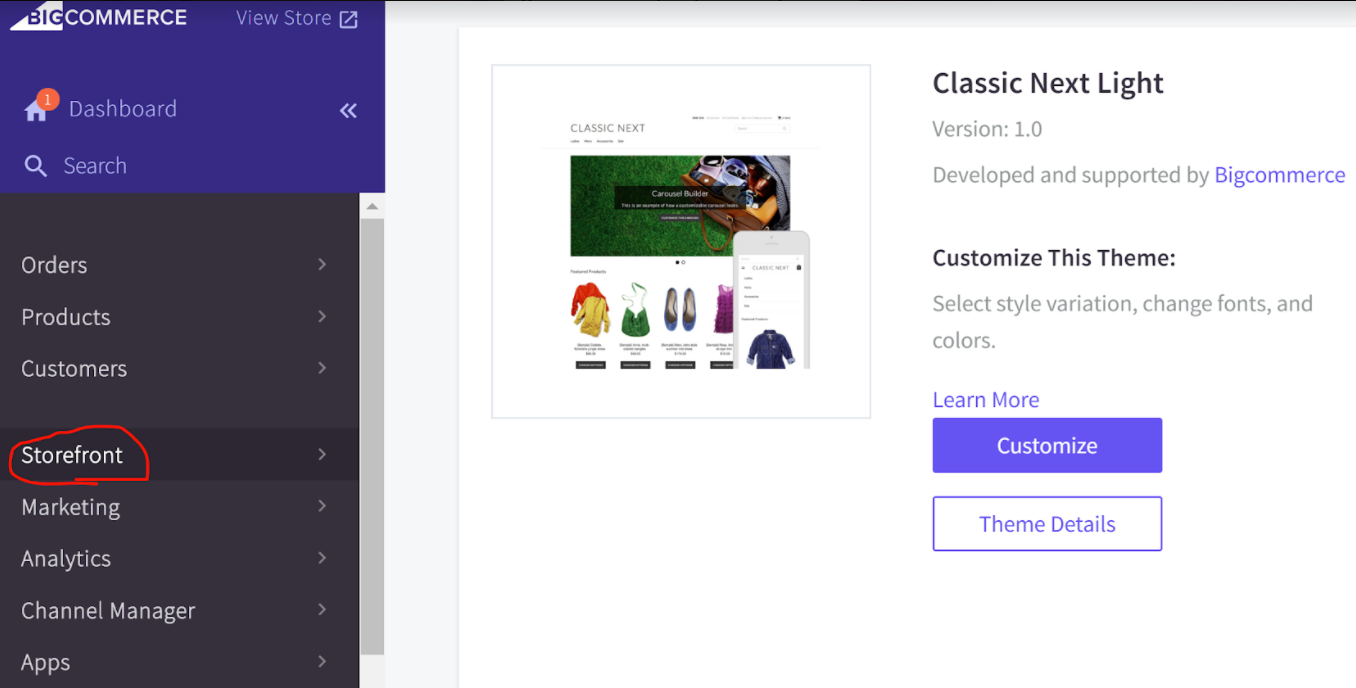1356x688 pixels.
Task: Click the View Store external link icon
Action: pos(348,19)
